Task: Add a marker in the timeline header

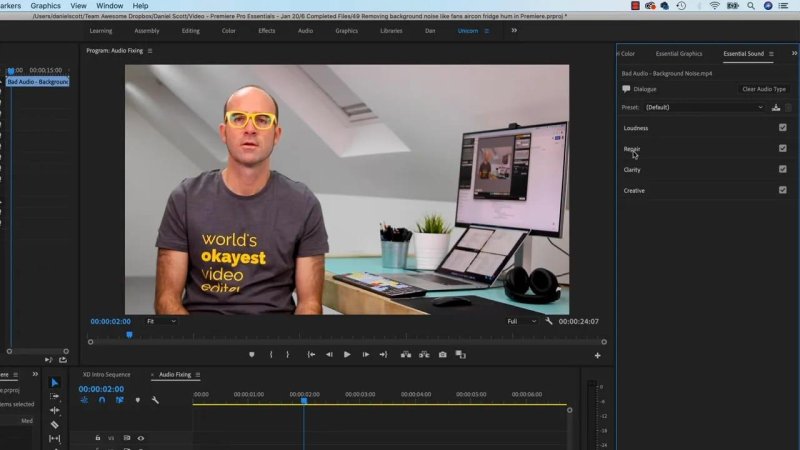Action: tap(138, 401)
